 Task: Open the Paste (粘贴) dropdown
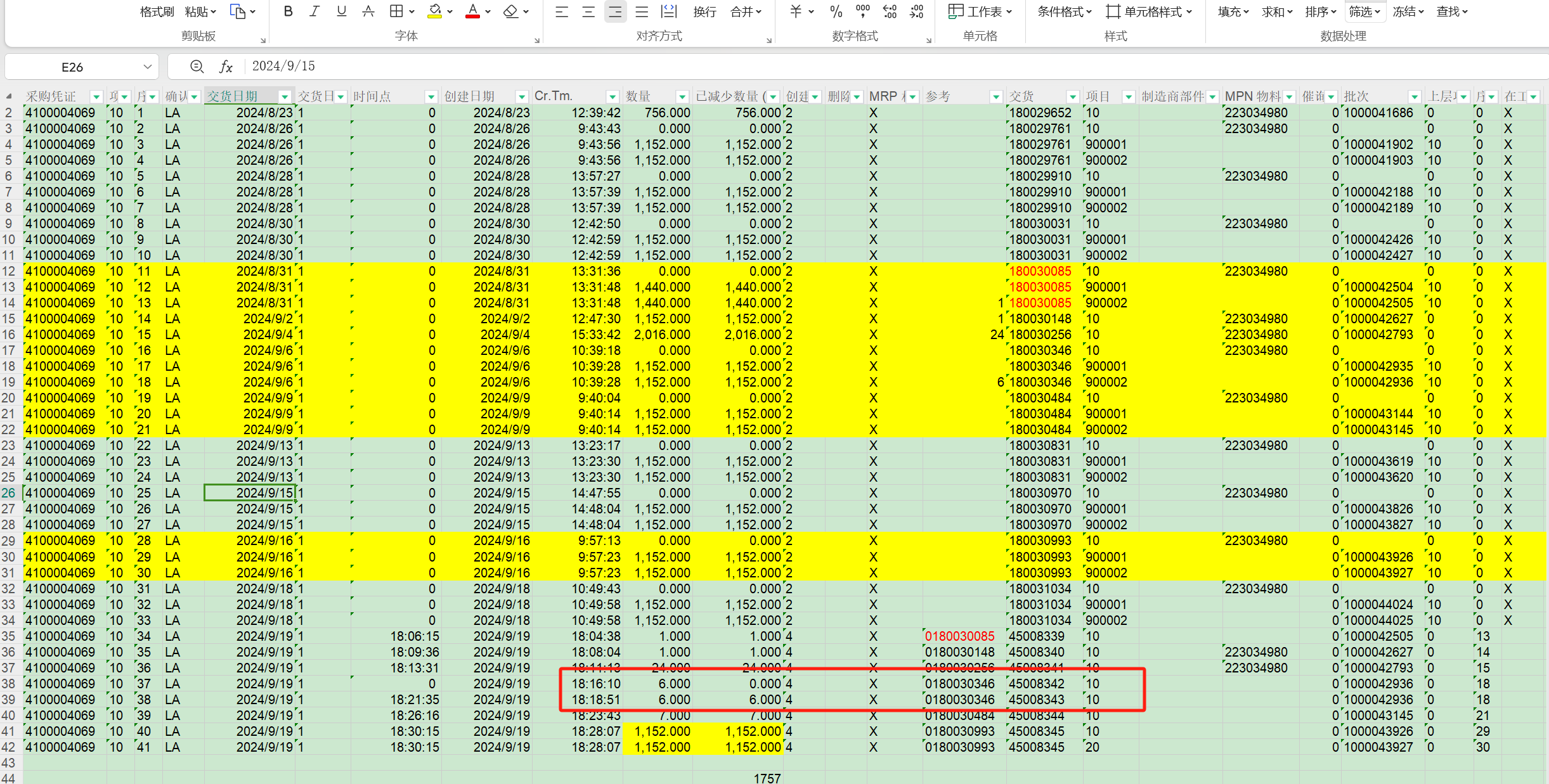coord(200,11)
